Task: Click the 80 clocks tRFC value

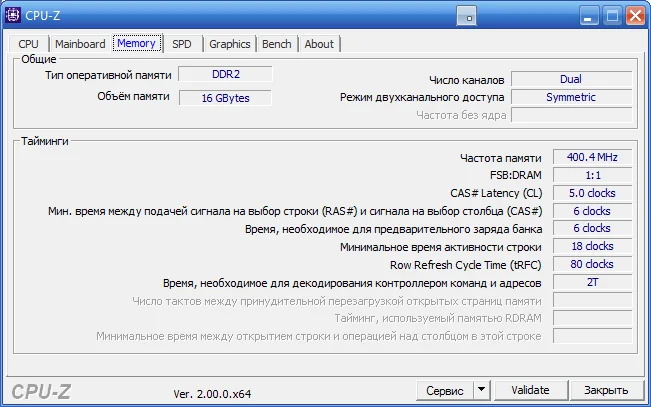Action: tap(592, 264)
